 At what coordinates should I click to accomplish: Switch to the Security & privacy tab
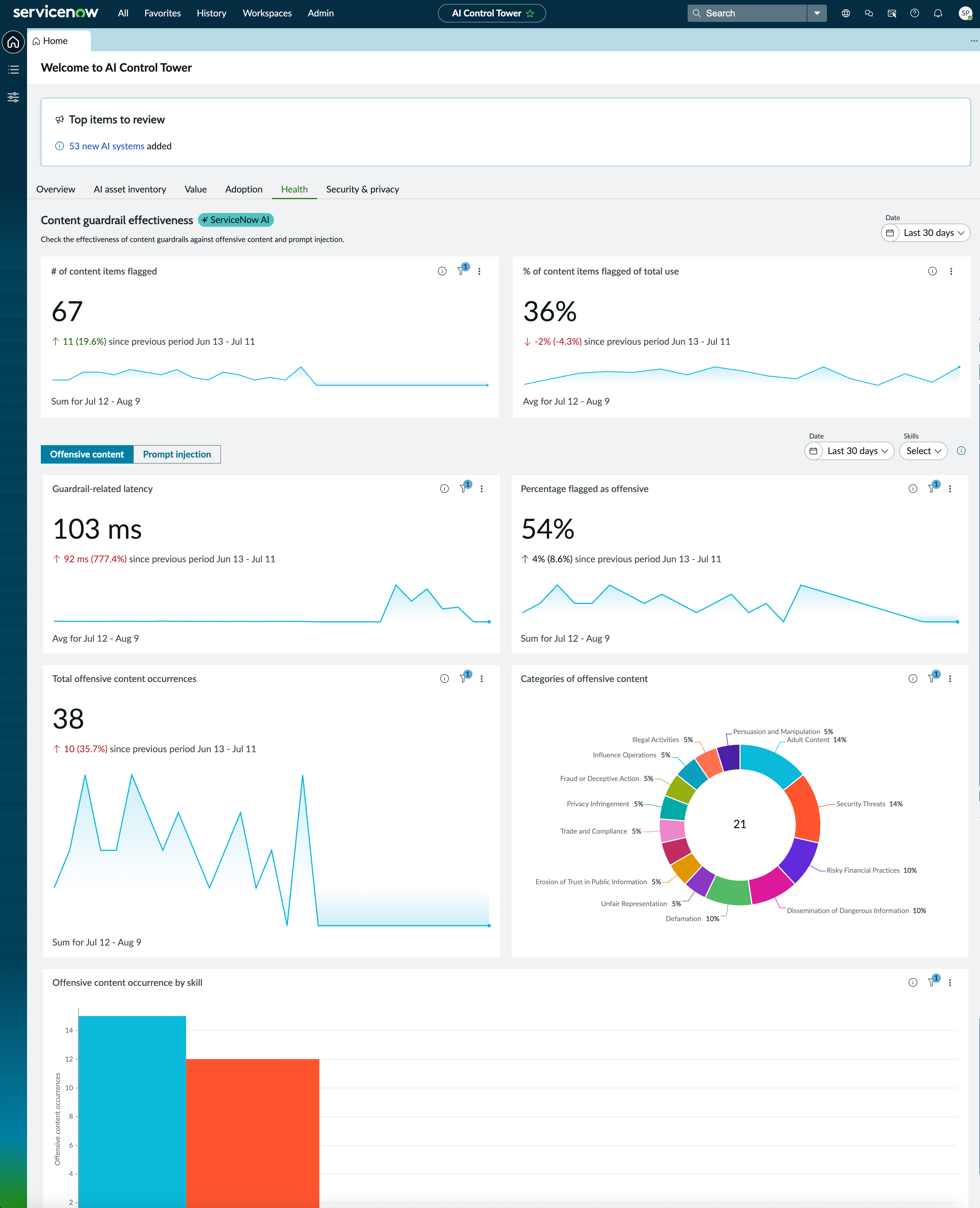[x=363, y=189]
